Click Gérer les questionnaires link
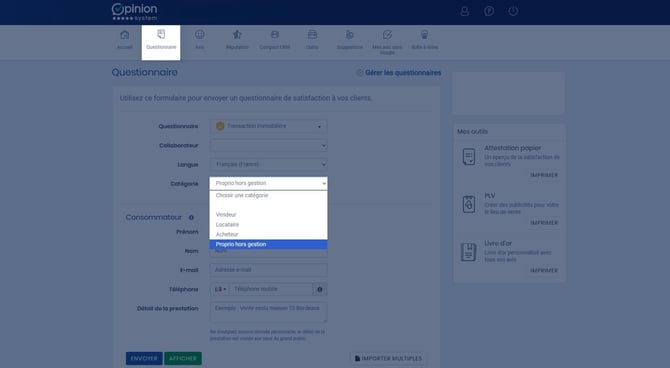670x368 pixels. click(399, 73)
